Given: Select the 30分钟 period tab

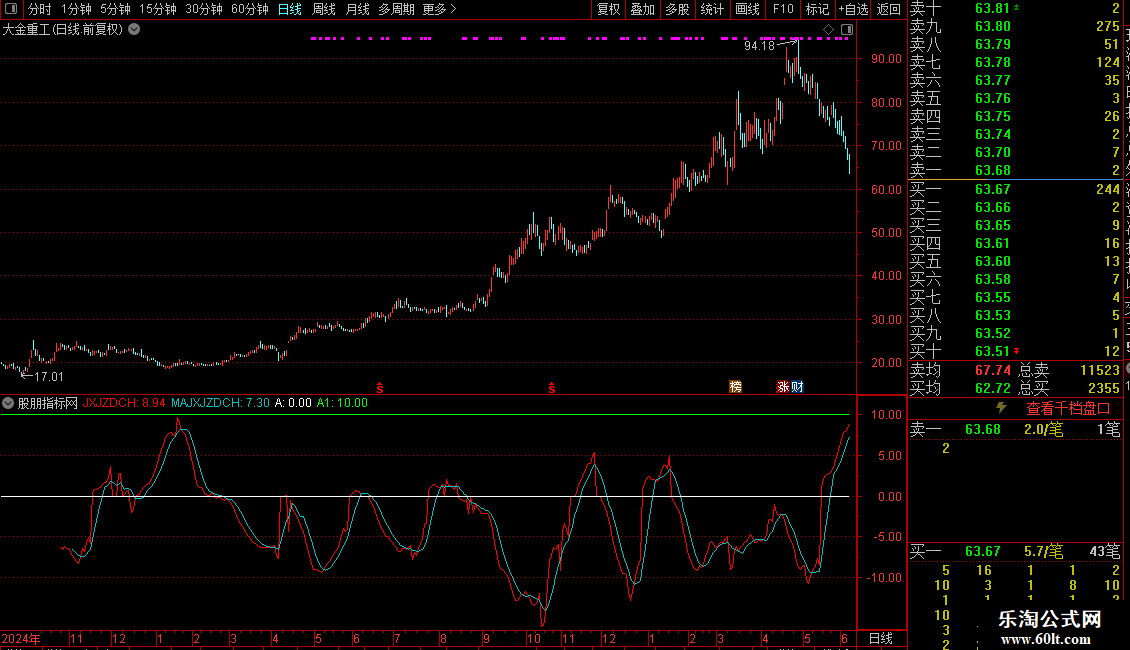Looking at the screenshot, I should [x=204, y=9].
